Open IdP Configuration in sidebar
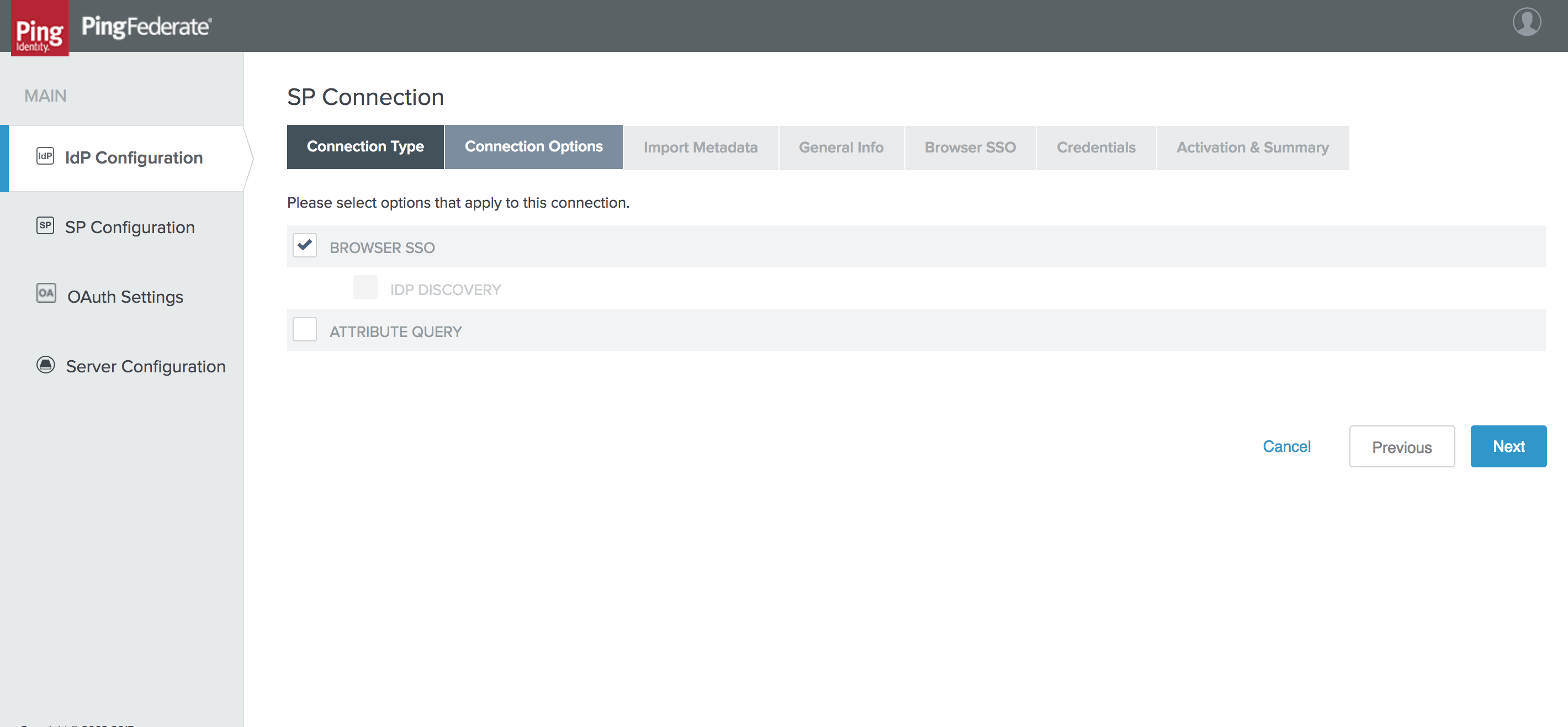The image size is (1568, 727). (126, 159)
